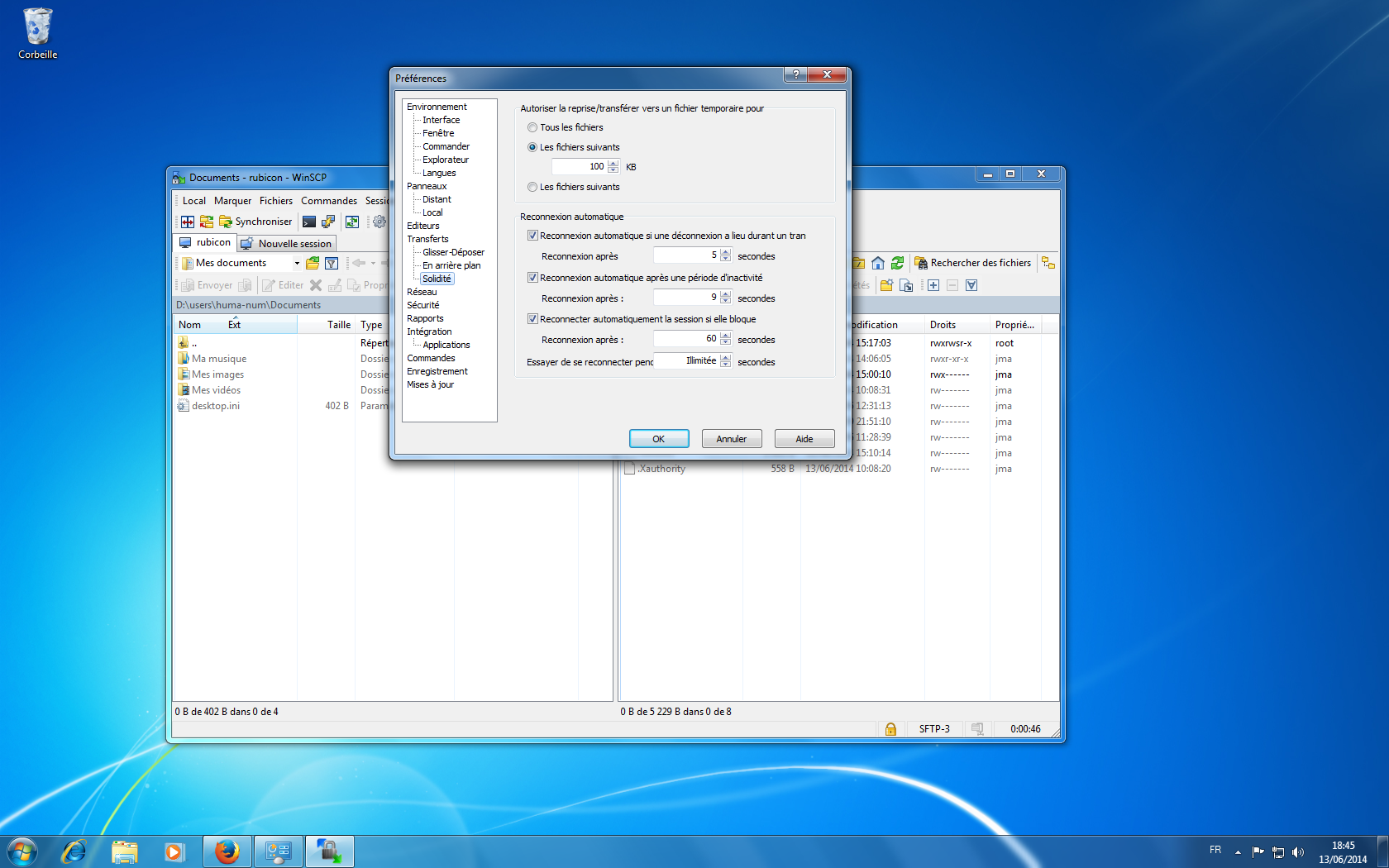Switch to the 'Nouvelle session' tab

287,243
